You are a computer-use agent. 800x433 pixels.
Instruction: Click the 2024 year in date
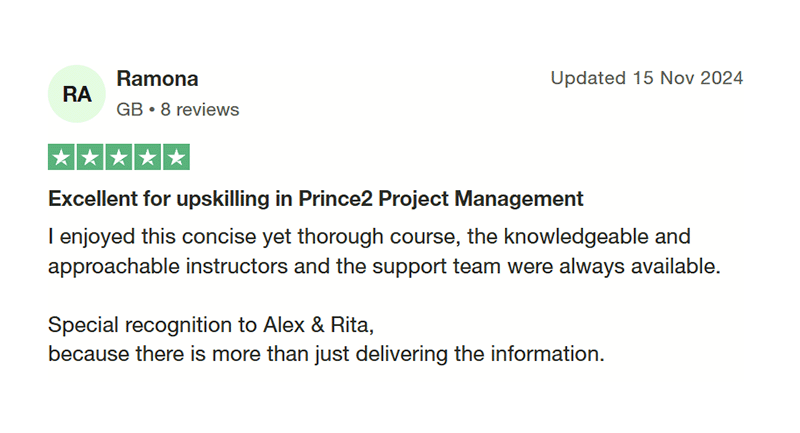(x=721, y=78)
